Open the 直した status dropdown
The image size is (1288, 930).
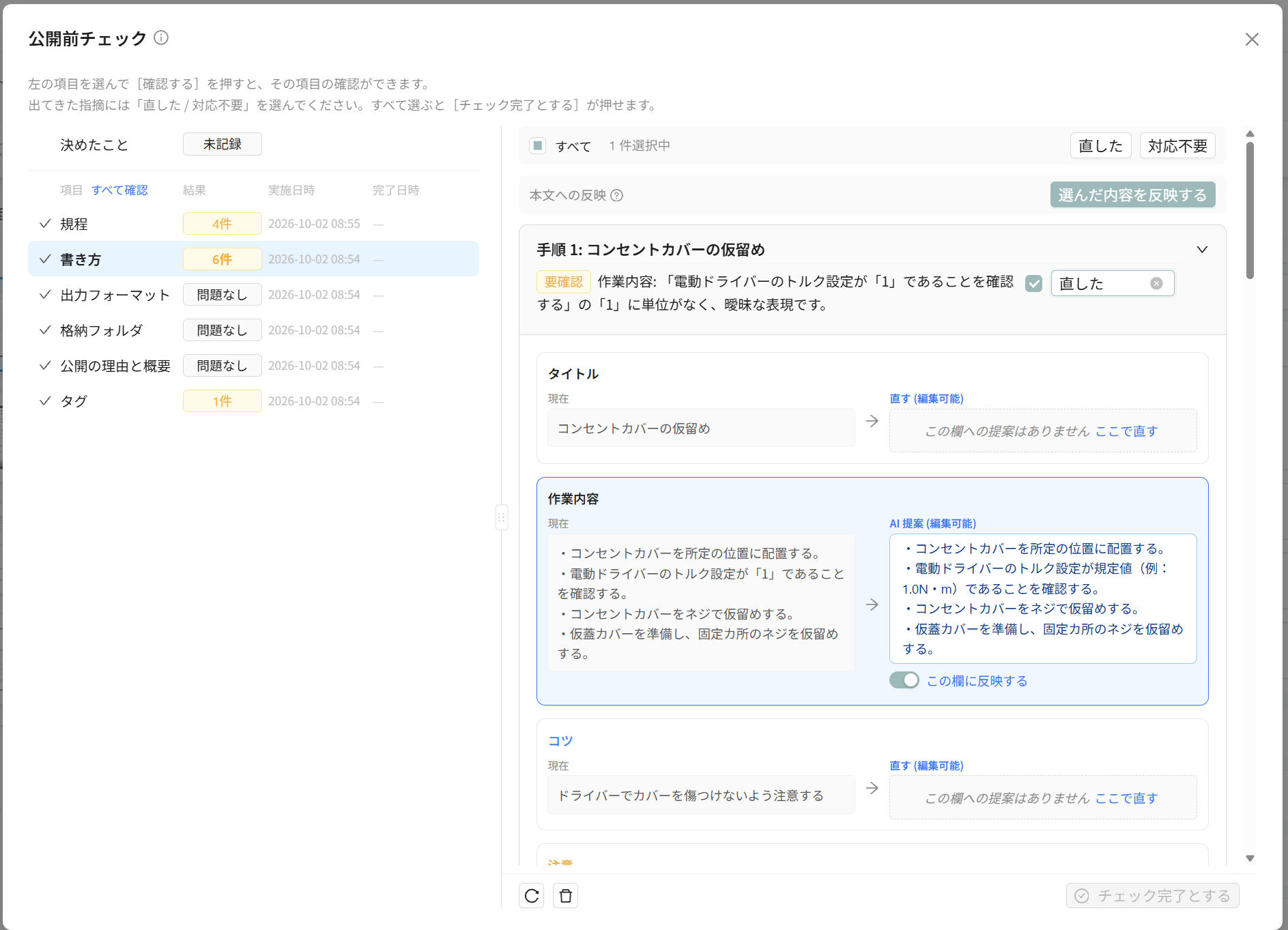(x=1112, y=283)
